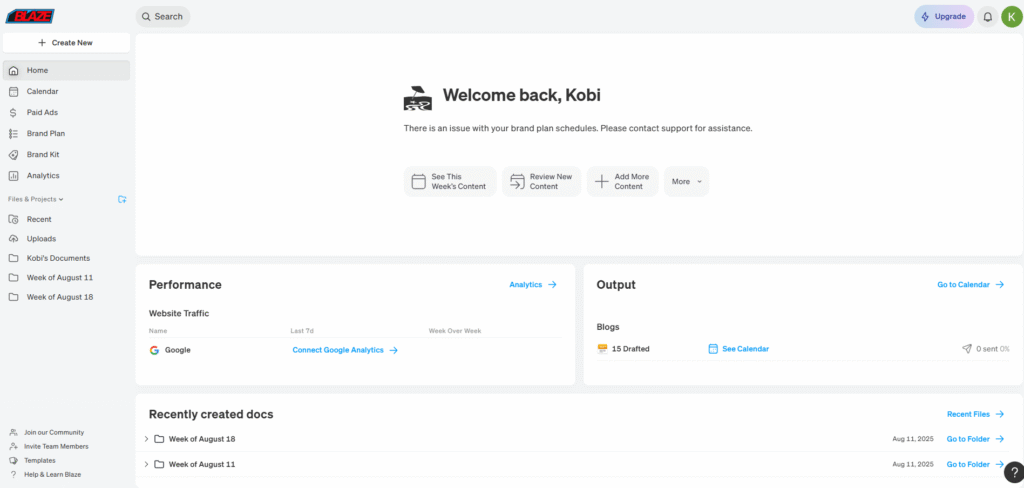Click the Brand Kit tag icon
Viewport: 1024px width, 488px height.
(13, 155)
